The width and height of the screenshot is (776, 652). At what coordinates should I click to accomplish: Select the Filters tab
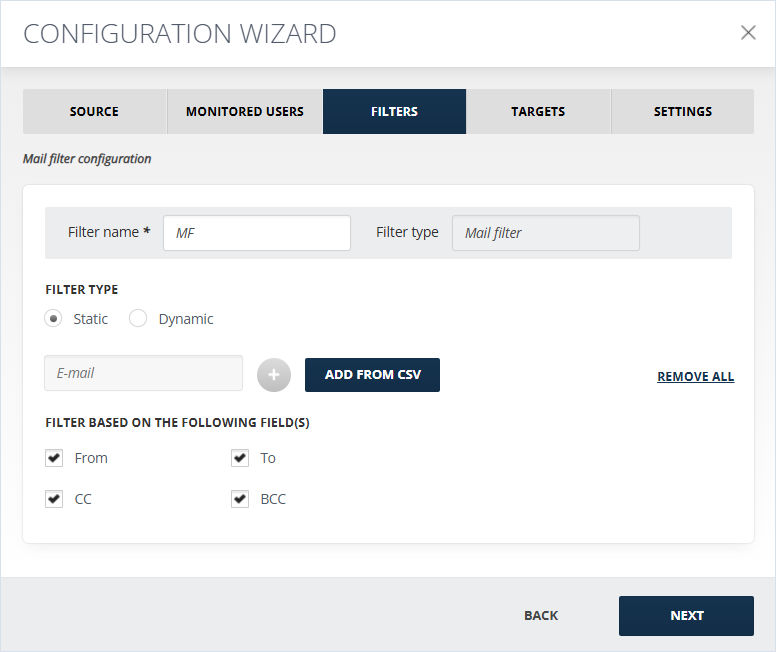pos(394,111)
